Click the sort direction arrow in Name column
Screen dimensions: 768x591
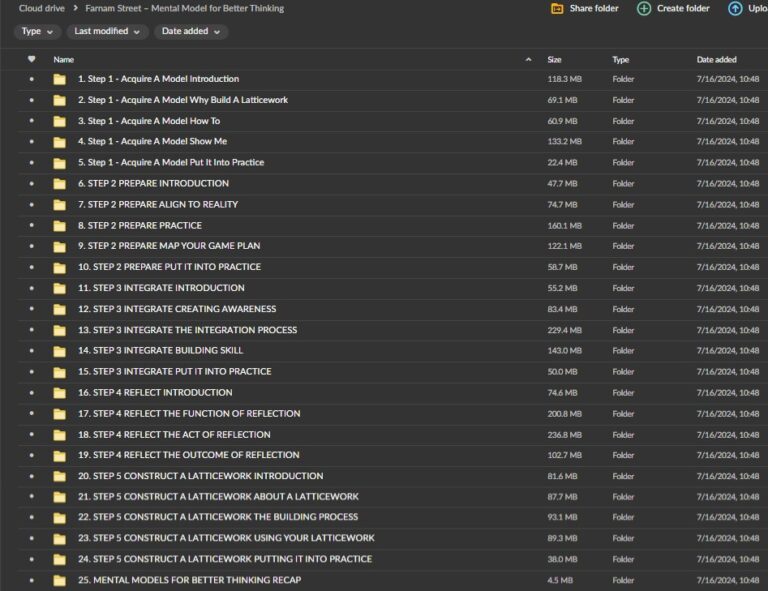528,60
